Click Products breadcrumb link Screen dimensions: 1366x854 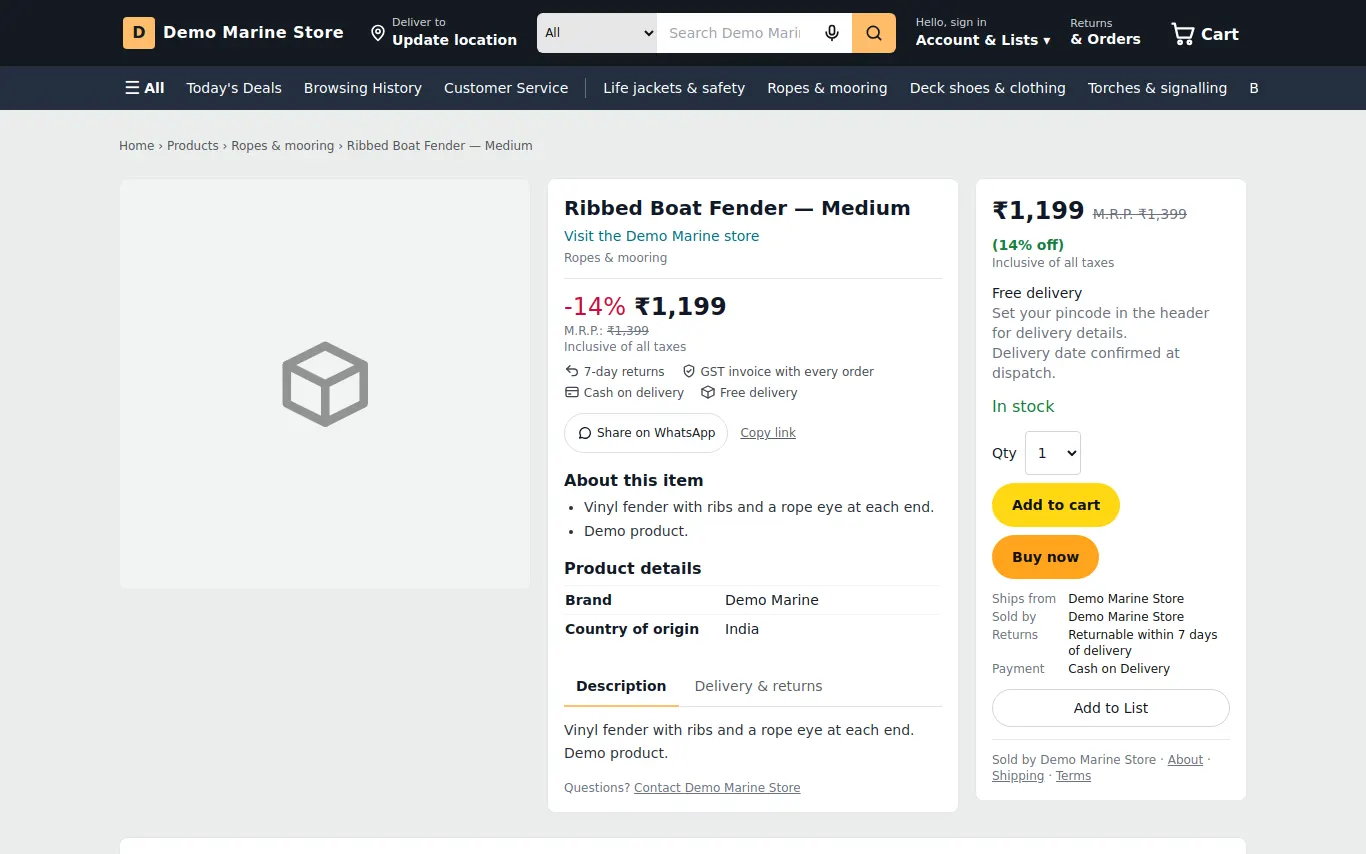(x=193, y=146)
